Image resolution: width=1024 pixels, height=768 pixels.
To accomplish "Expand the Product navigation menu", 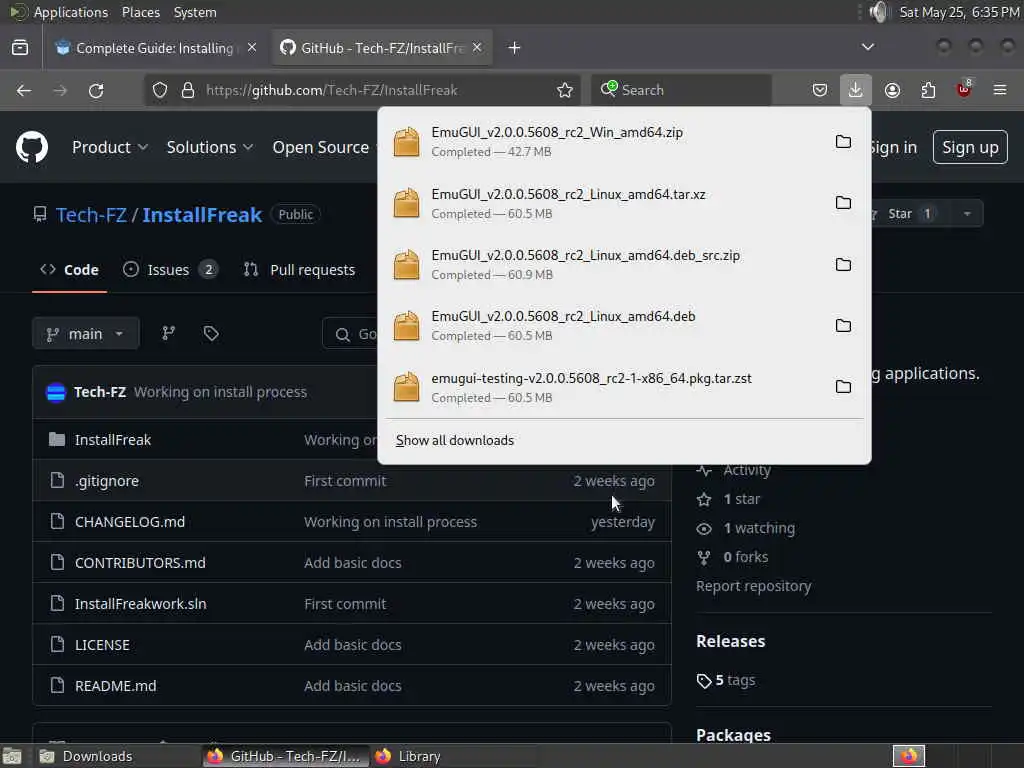I will 110,148.
